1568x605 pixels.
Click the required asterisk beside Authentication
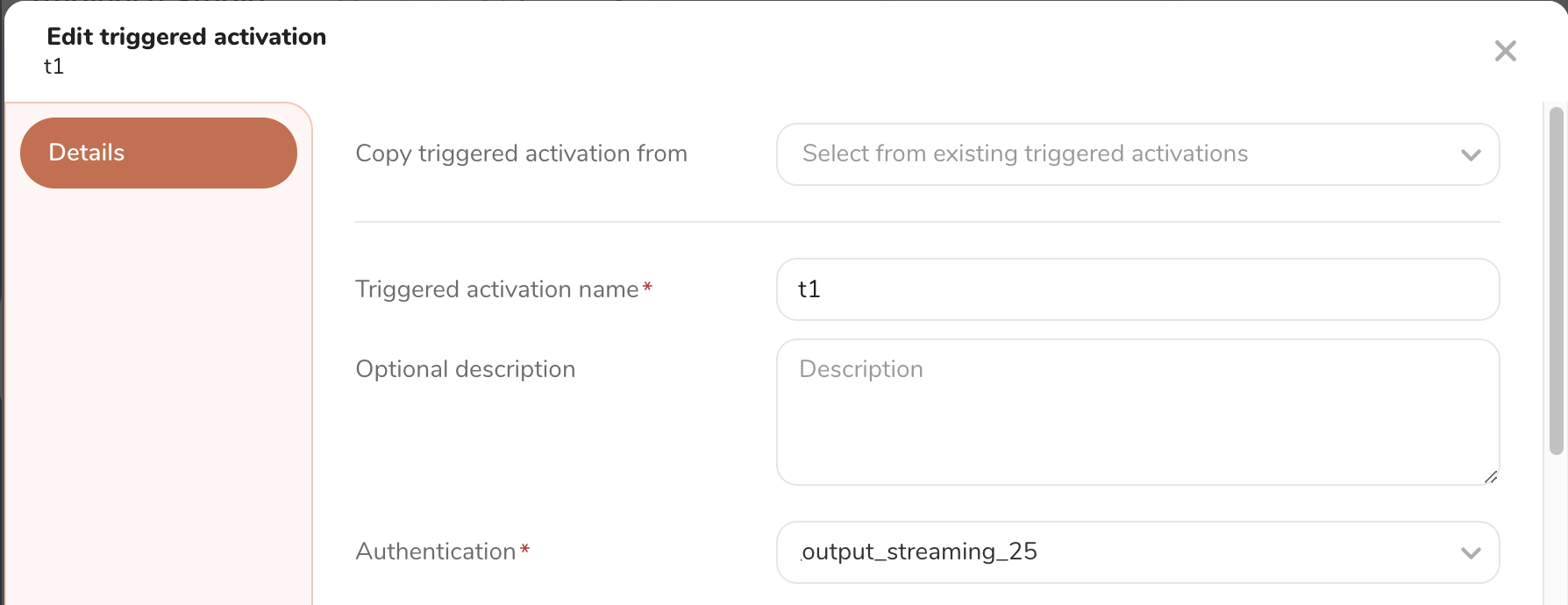524,550
